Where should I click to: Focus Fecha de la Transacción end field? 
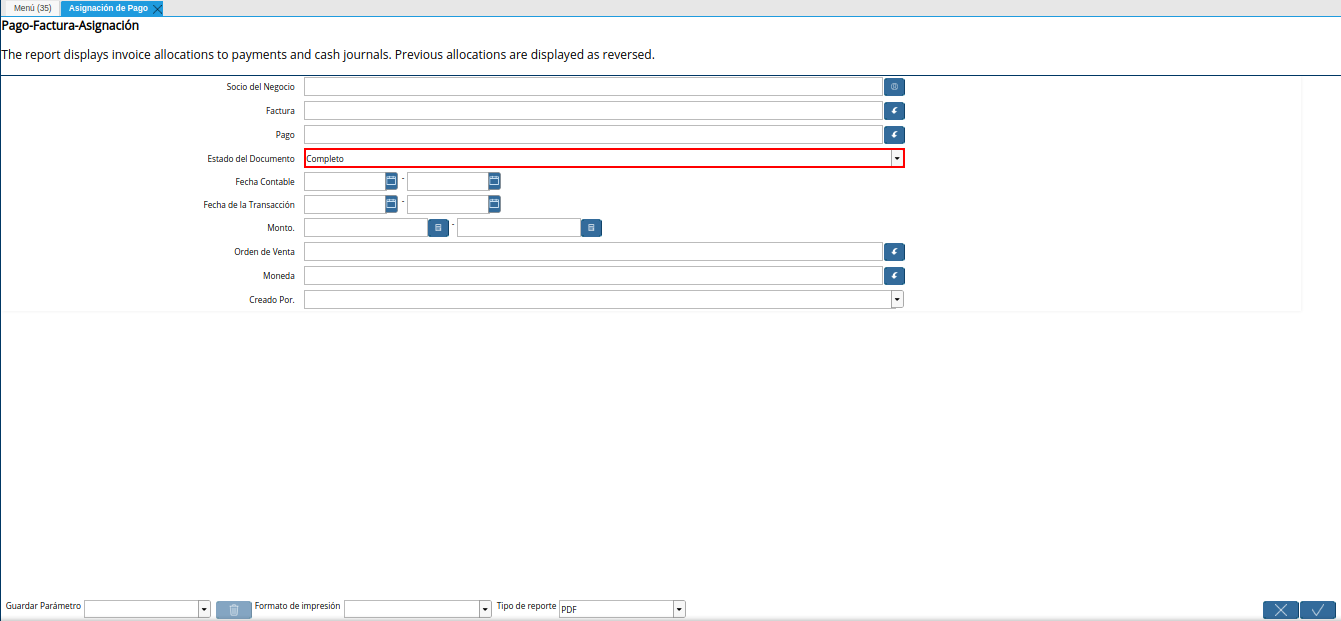(447, 205)
